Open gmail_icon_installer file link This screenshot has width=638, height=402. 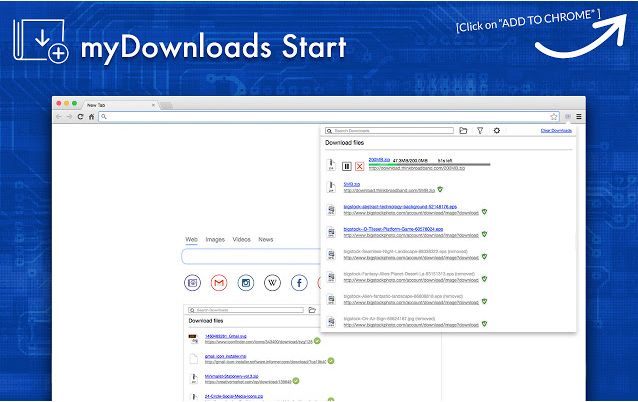click(x=225, y=356)
